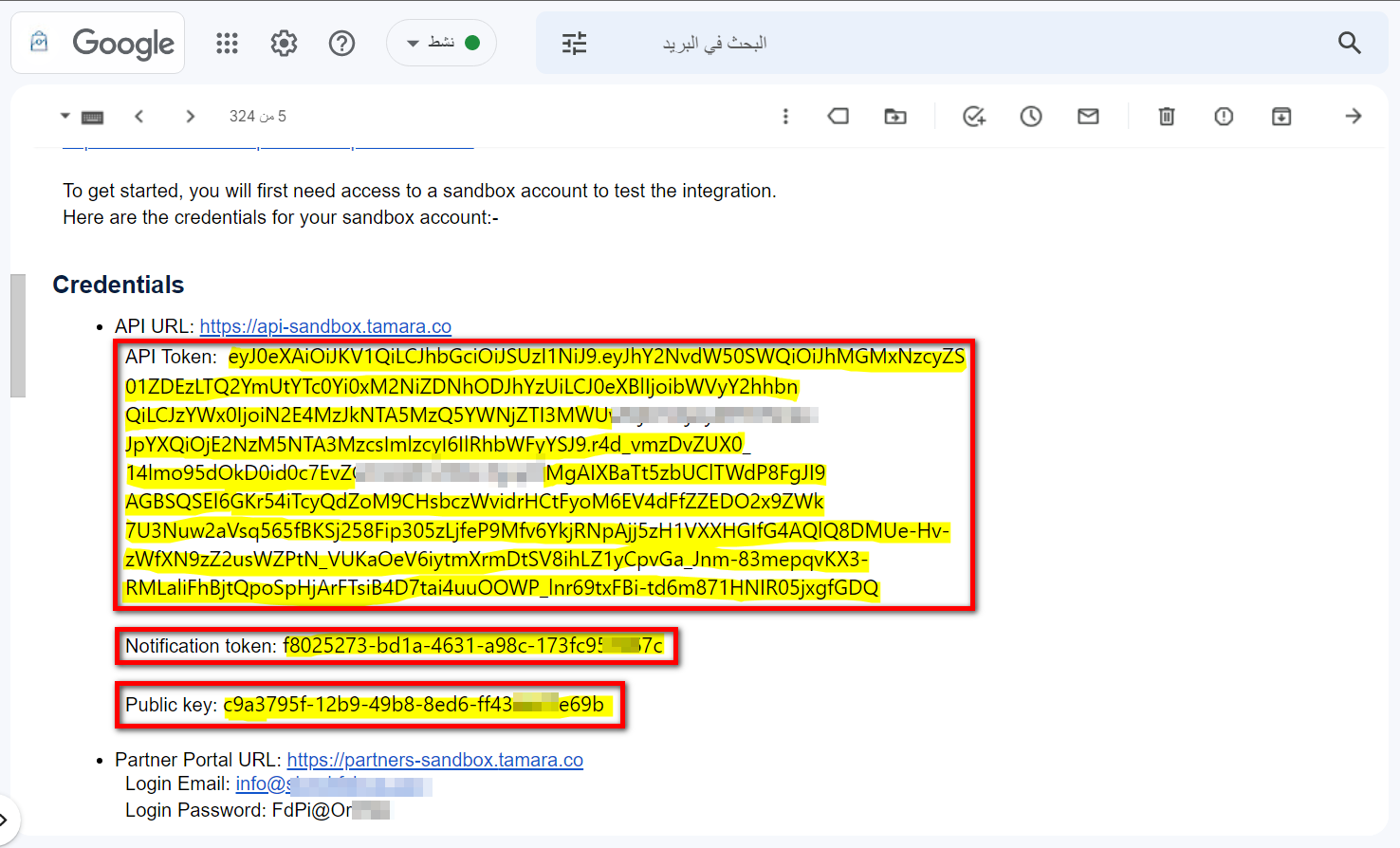1400x848 pixels.
Task: Mark the email as unread
Action: (1088, 116)
